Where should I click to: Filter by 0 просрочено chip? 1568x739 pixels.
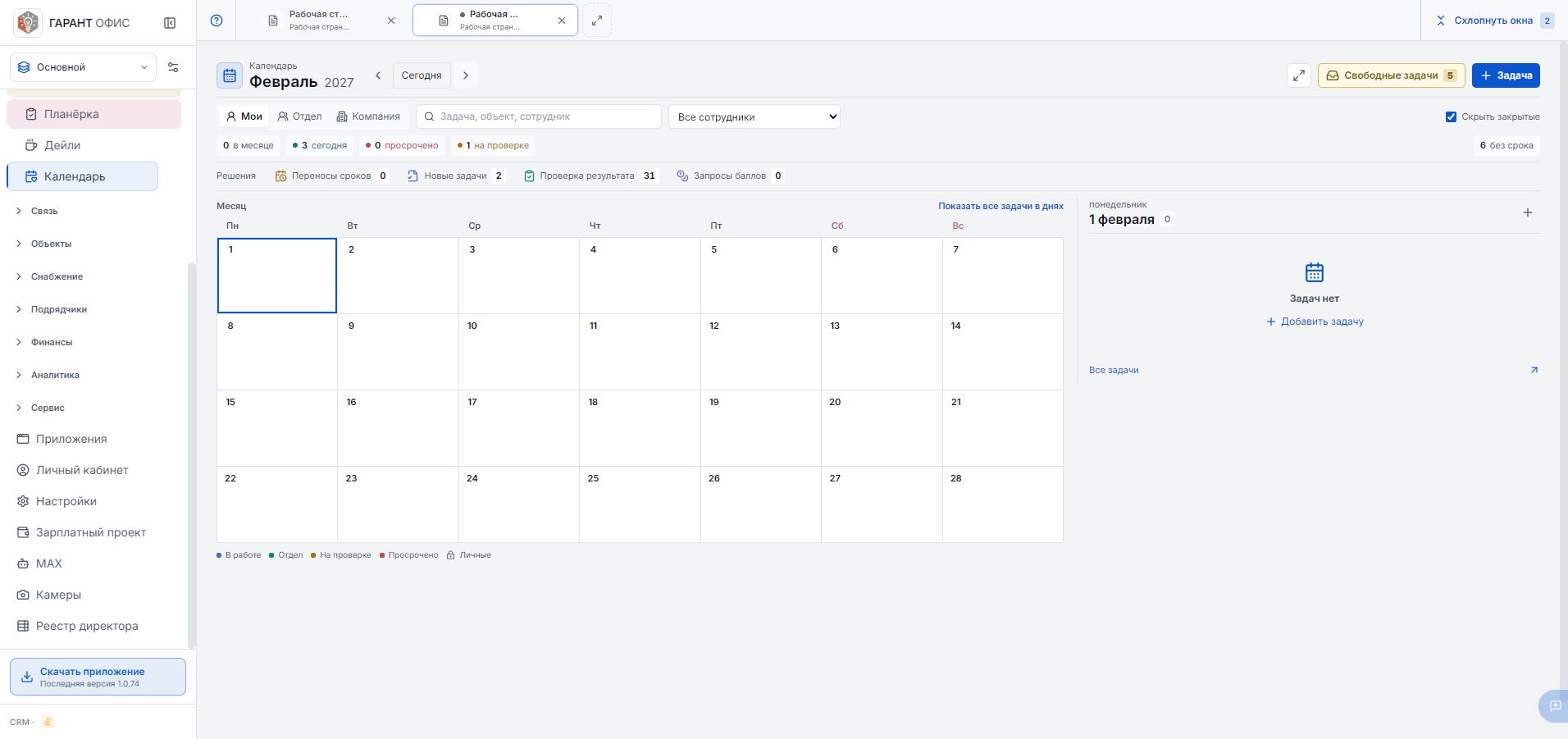[x=402, y=145]
